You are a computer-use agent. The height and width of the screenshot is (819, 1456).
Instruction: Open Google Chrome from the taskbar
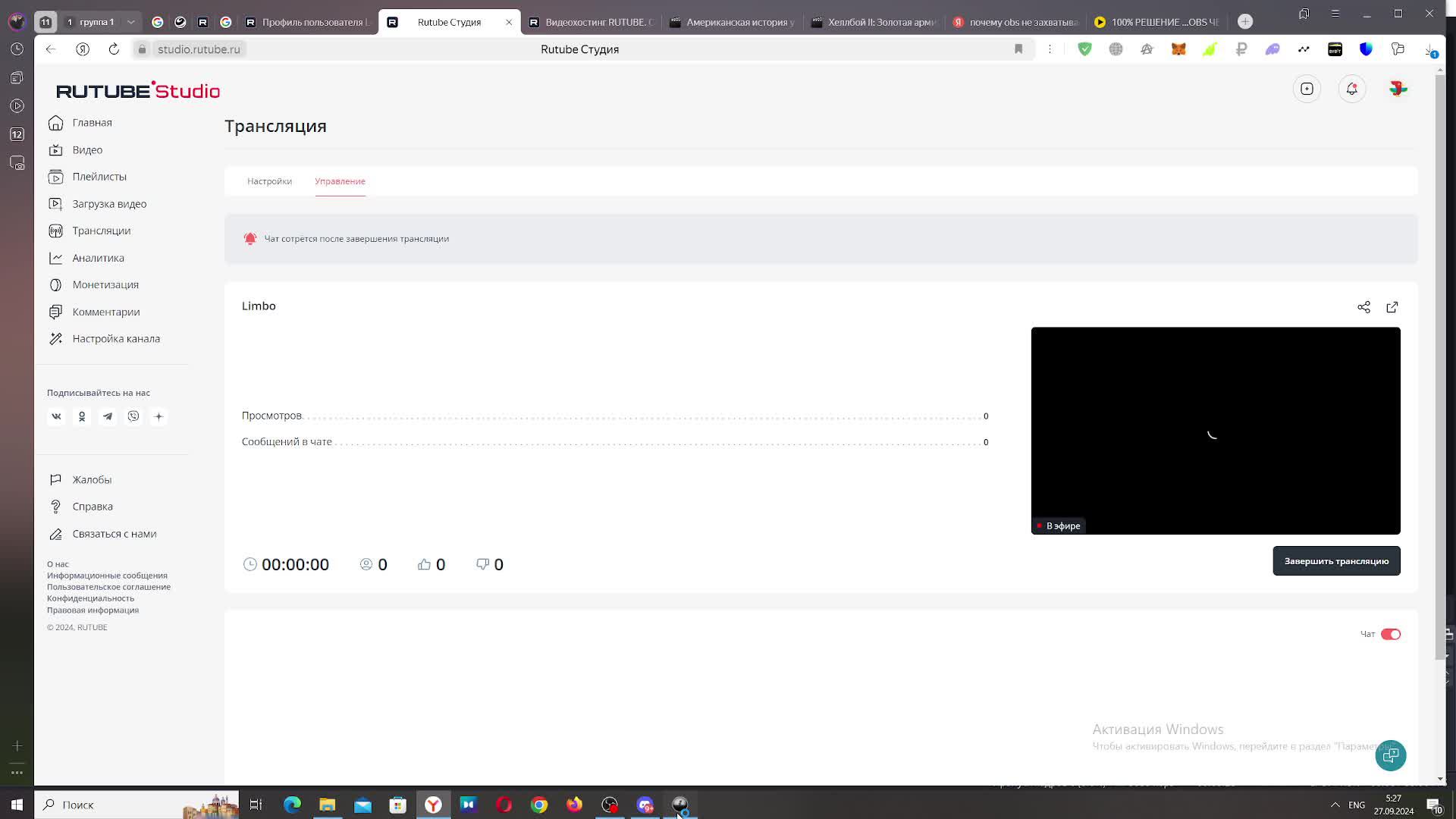coord(539,805)
